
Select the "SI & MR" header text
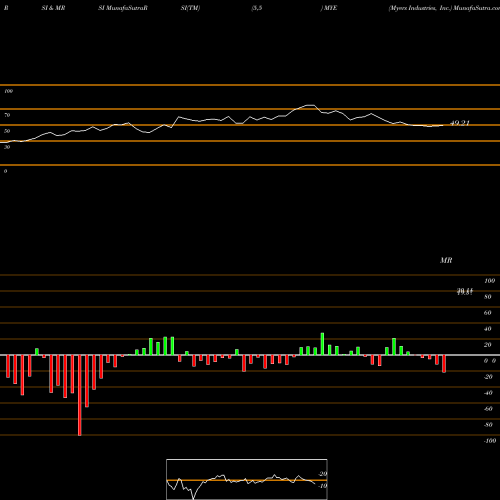[53, 8]
